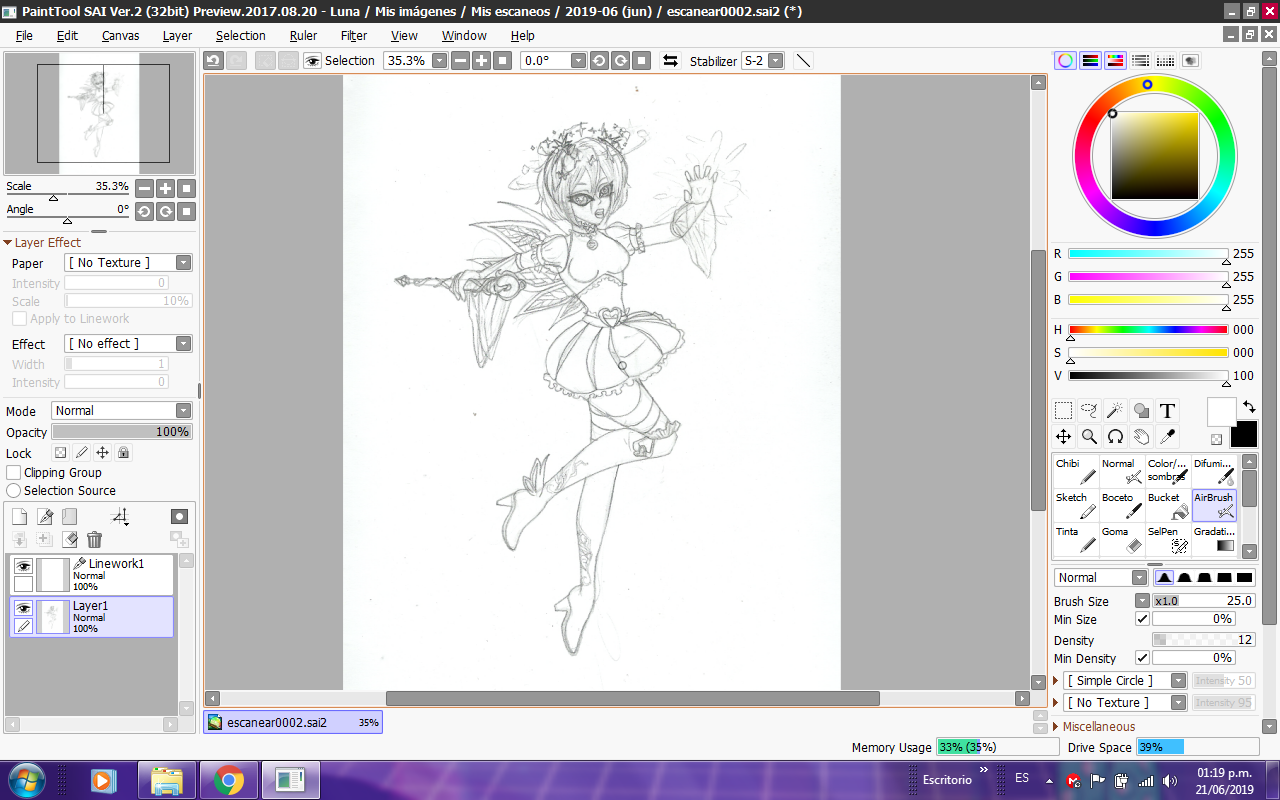Toggle the Min Size checkbox

1142,619
